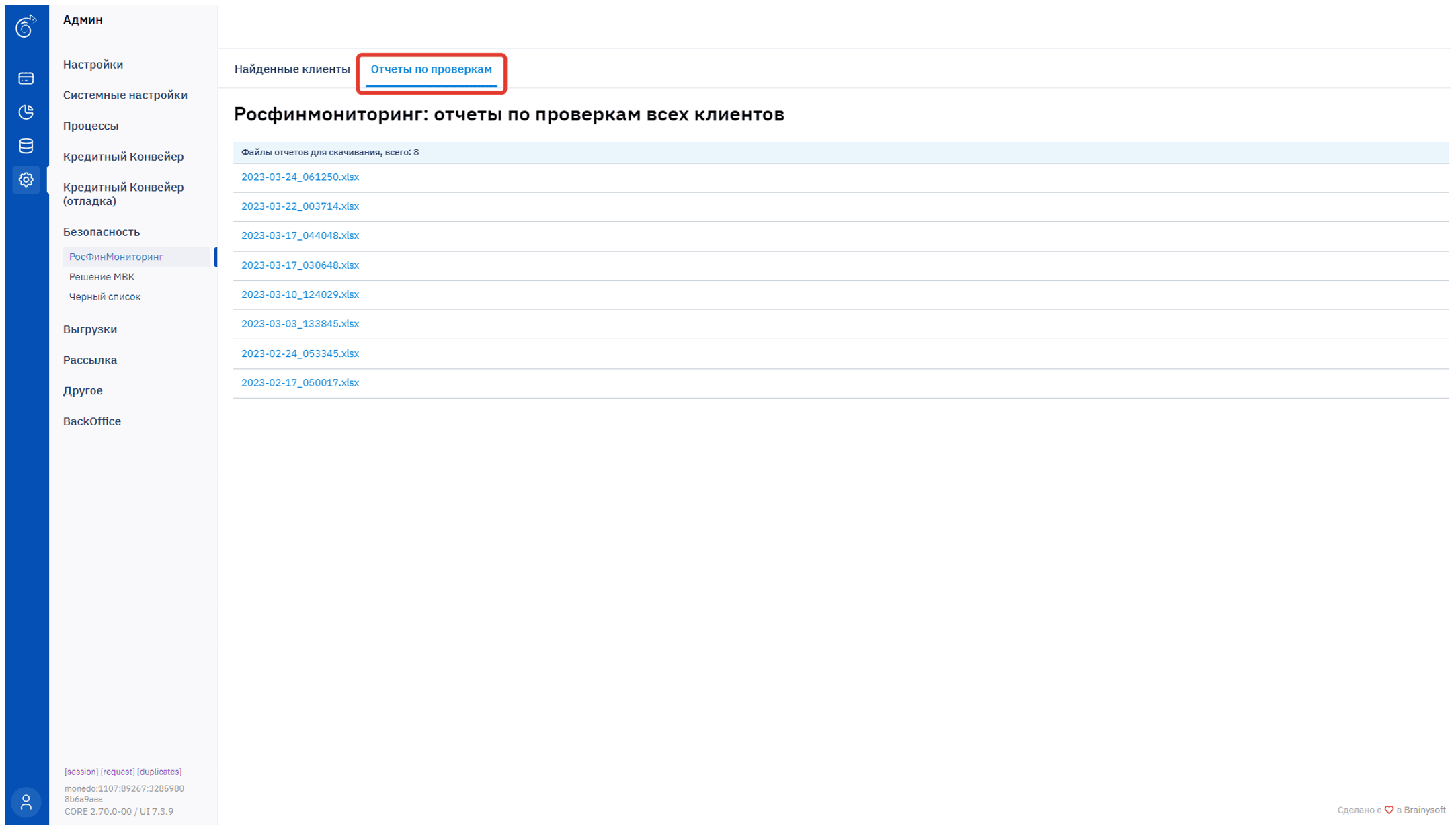Expand the BackOffice section
This screenshot has width=1456, height=832.
coord(92,421)
